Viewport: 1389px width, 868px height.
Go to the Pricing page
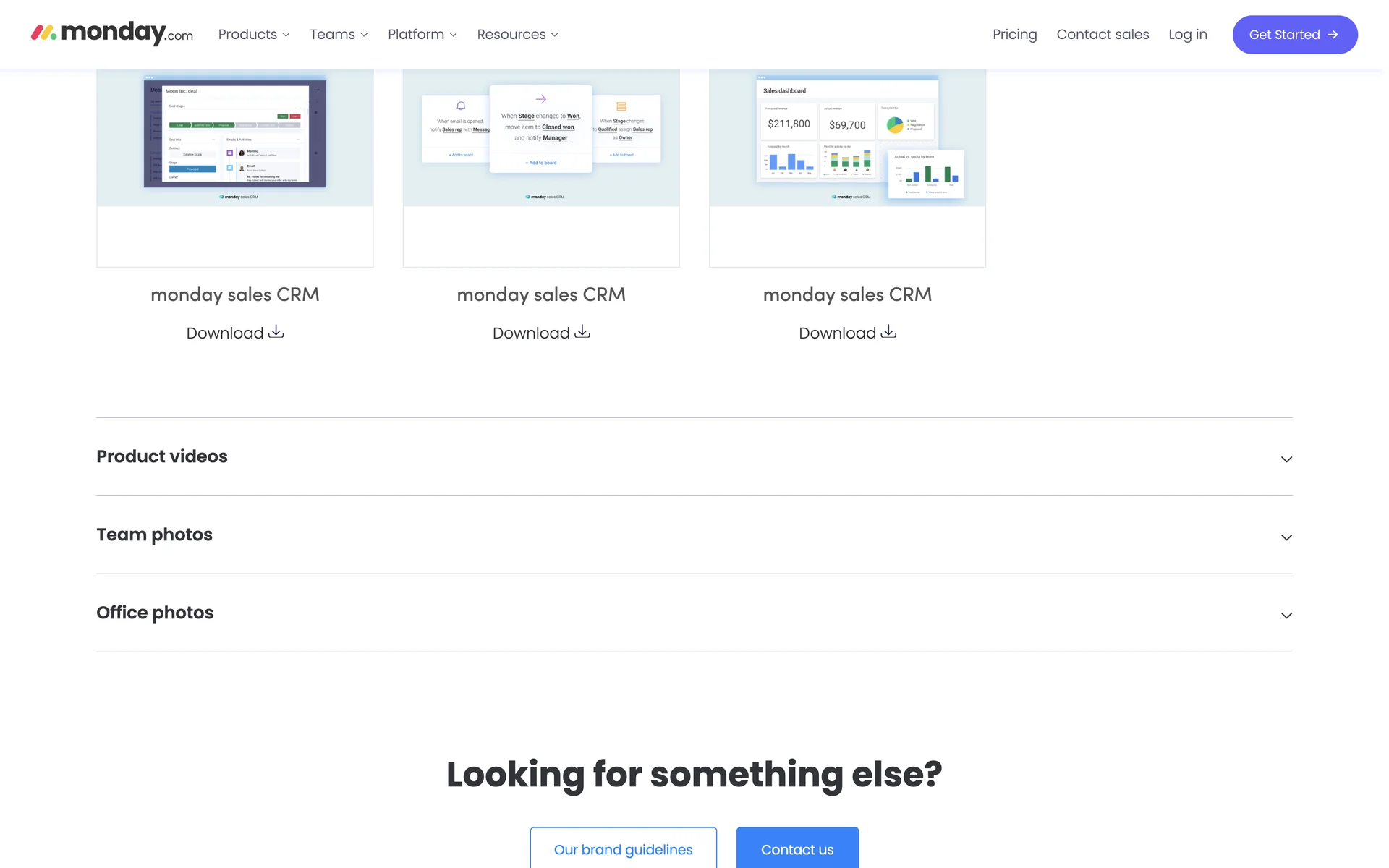[x=1014, y=35]
